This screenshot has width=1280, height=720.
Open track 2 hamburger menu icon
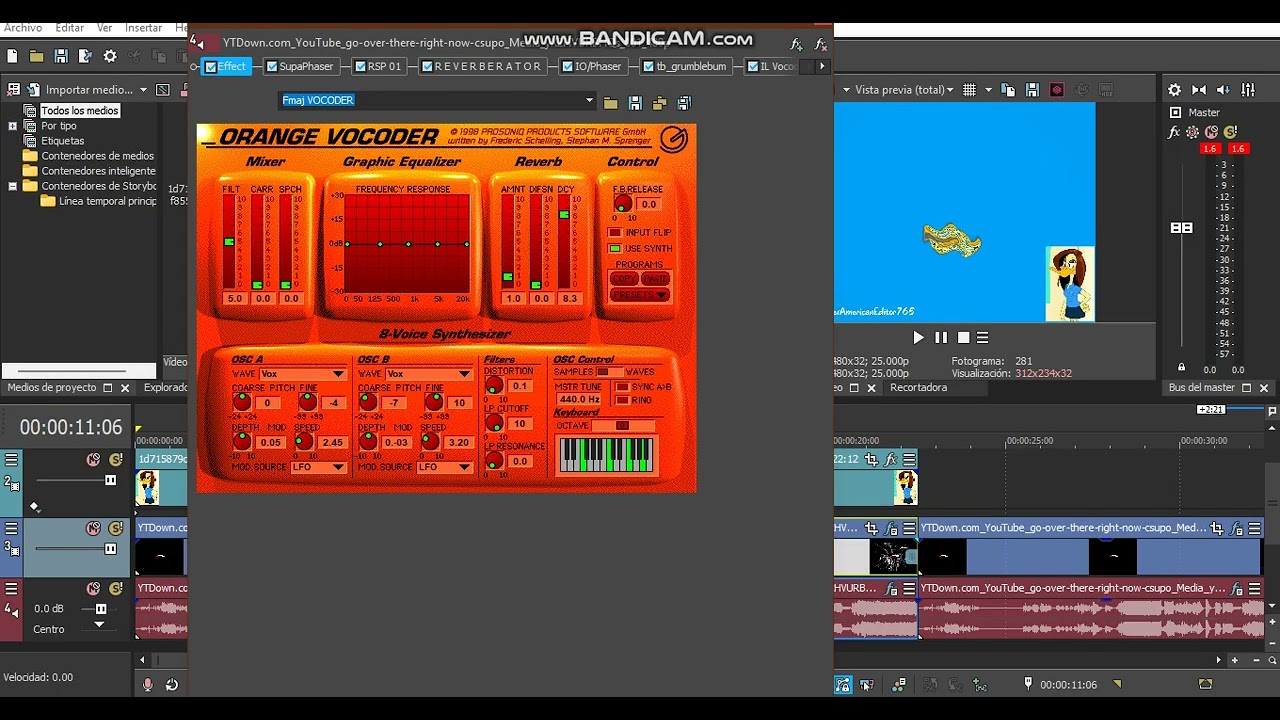pos(11,459)
